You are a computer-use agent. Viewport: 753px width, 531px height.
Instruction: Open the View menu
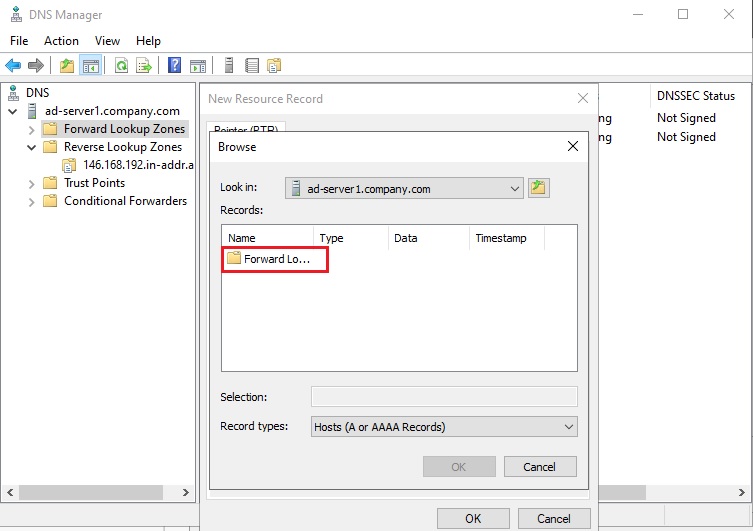(107, 41)
